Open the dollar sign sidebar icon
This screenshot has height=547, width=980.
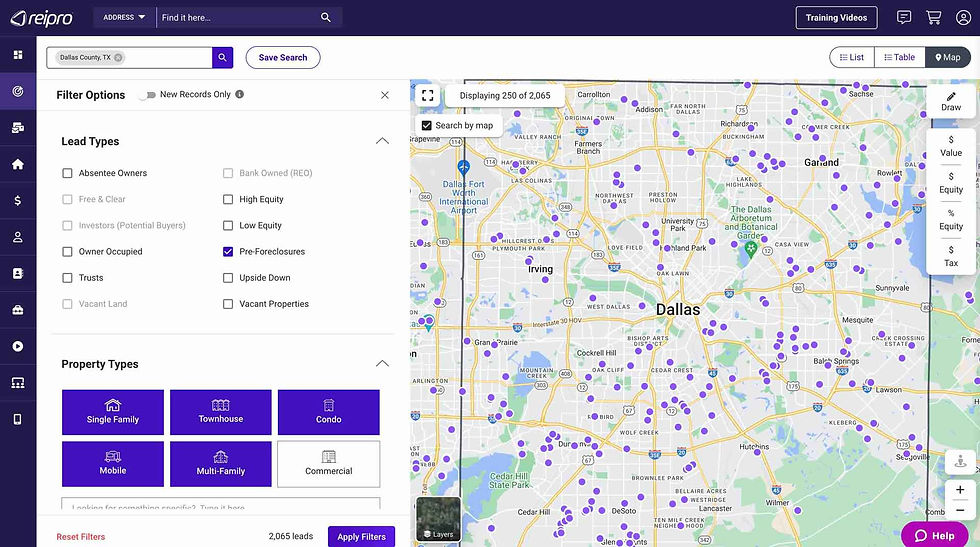pos(18,200)
